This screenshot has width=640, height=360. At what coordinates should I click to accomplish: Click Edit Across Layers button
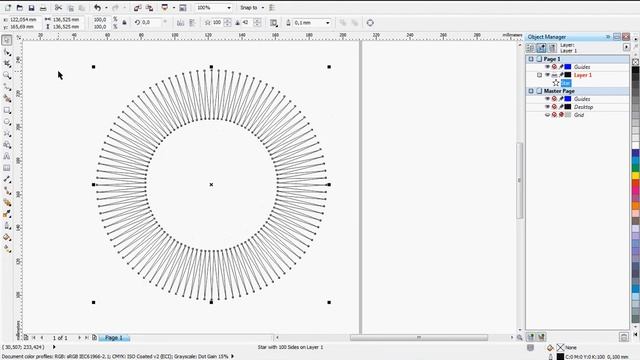click(541, 48)
